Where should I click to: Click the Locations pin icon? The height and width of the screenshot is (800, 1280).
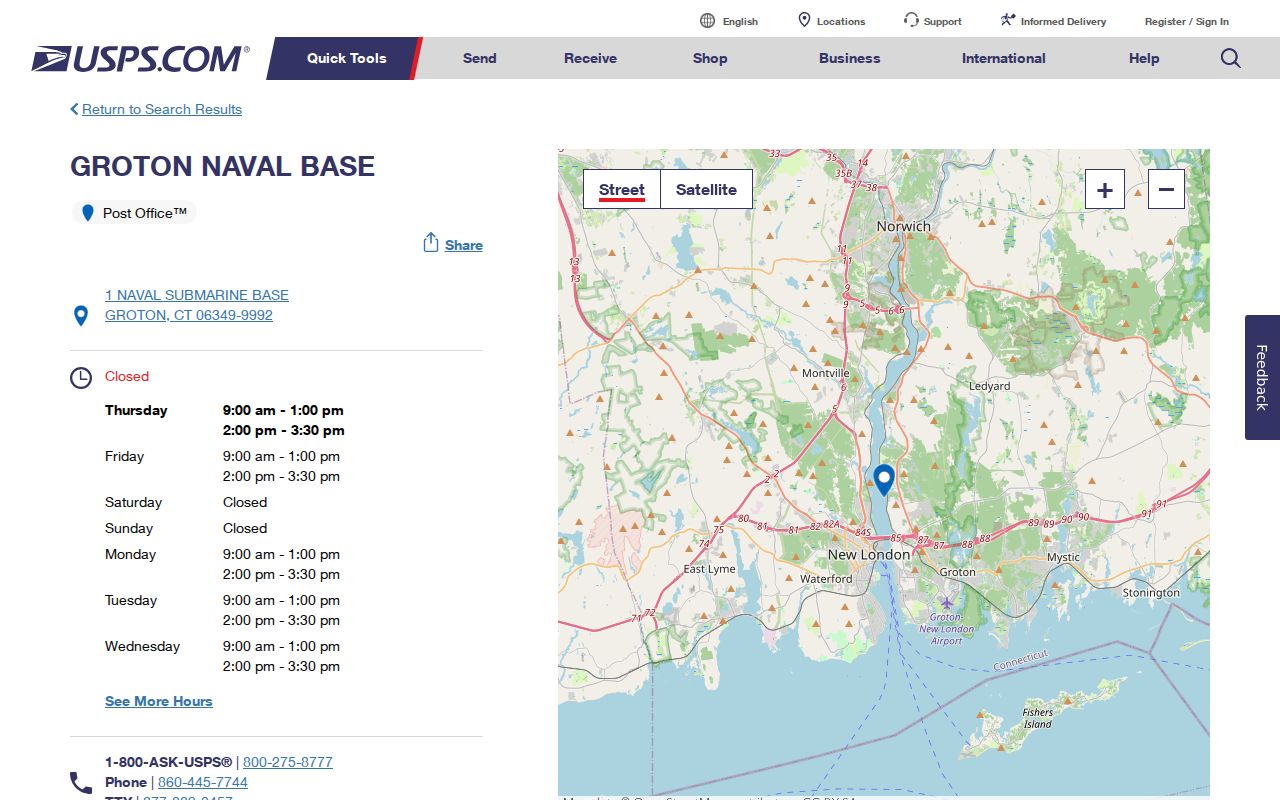pos(804,20)
